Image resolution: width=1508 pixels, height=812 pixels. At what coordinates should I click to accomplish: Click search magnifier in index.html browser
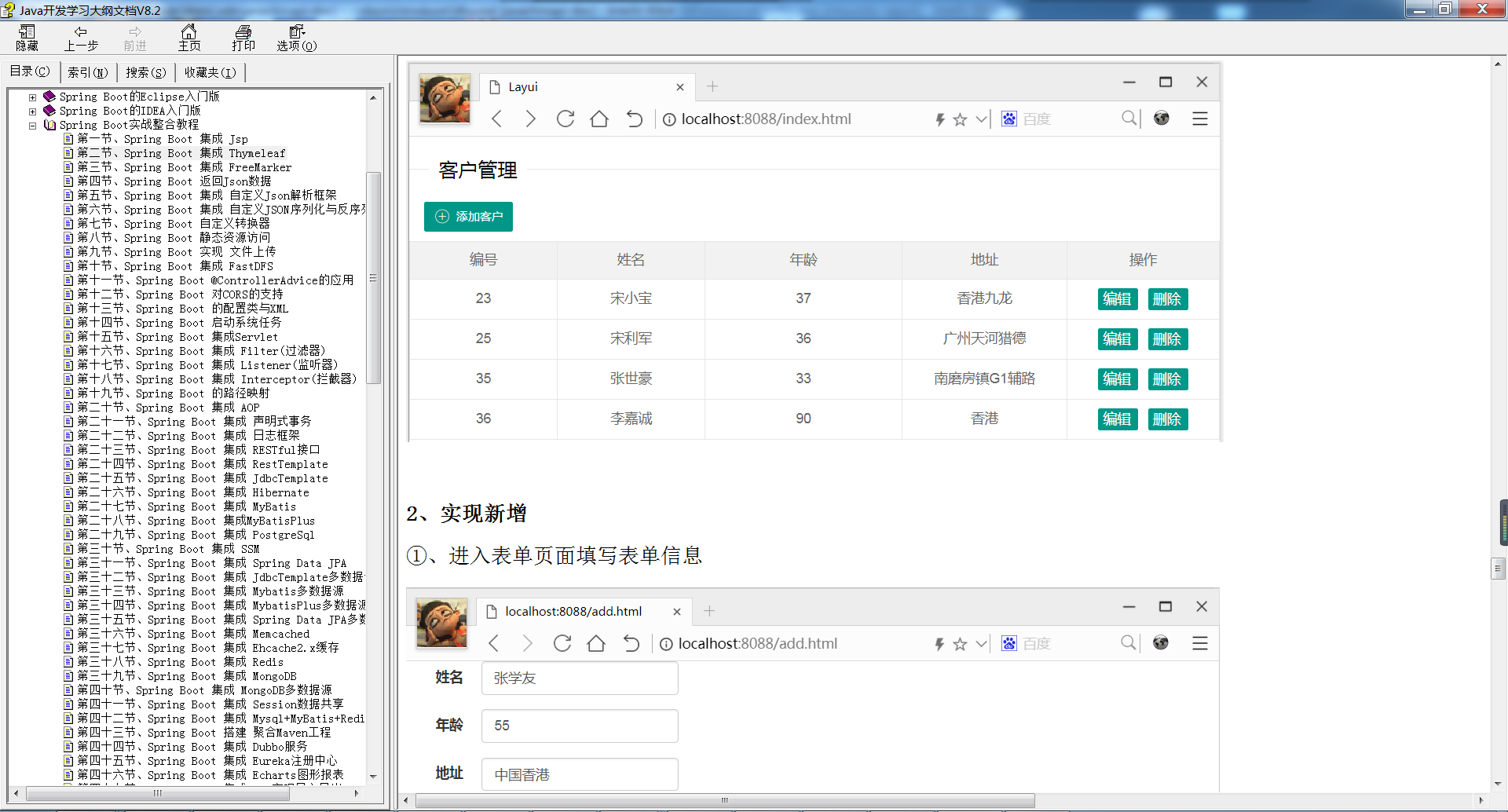(x=1129, y=119)
